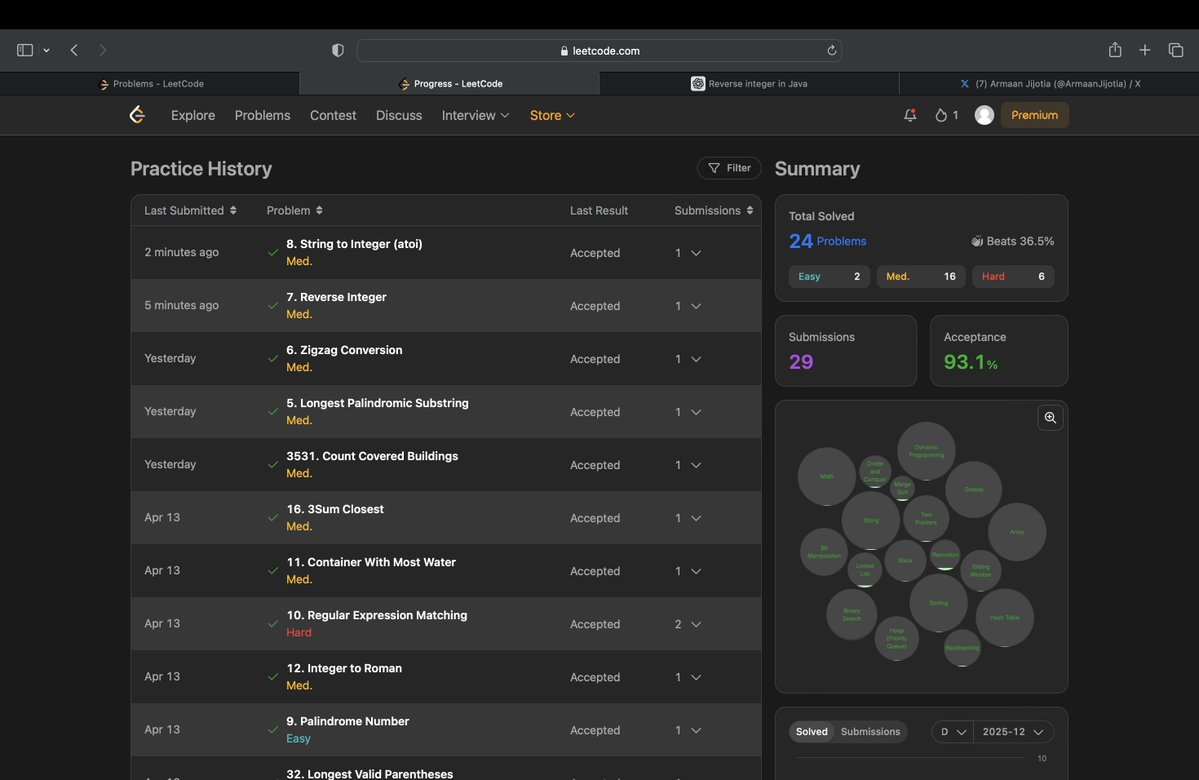Click the streak flame icon
Screen dimensions: 1199x780
point(941,115)
